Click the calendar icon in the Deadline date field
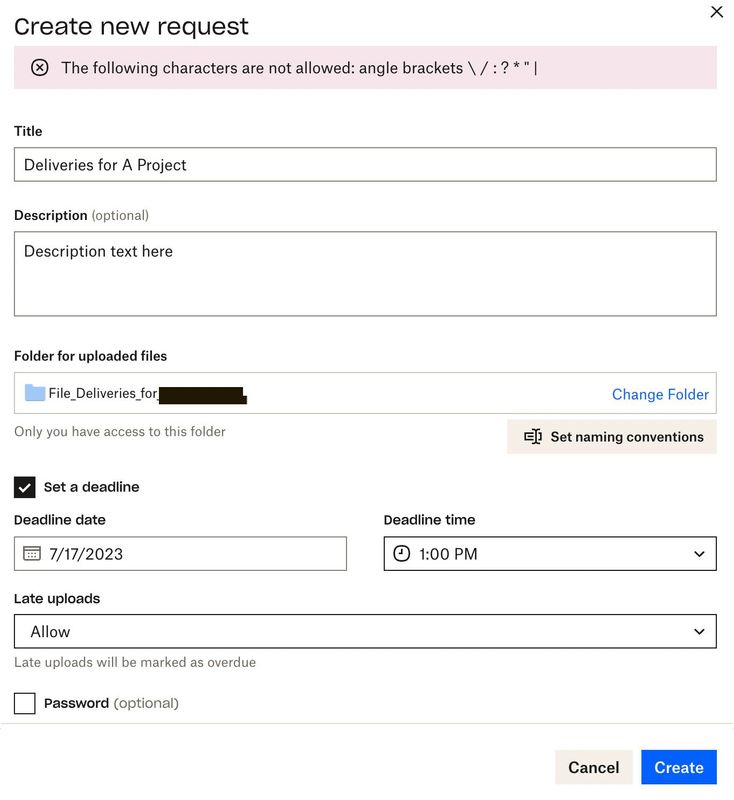The image size is (734, 800). [x=33, y=553]
